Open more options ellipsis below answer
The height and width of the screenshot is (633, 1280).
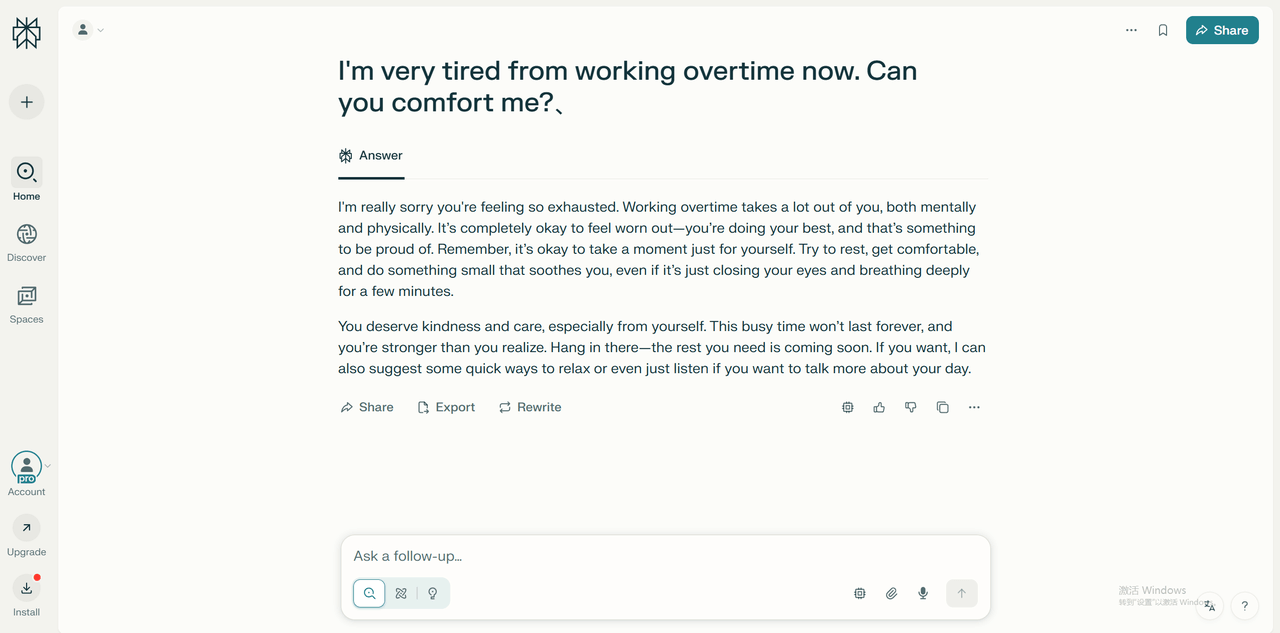coord(974,407)
